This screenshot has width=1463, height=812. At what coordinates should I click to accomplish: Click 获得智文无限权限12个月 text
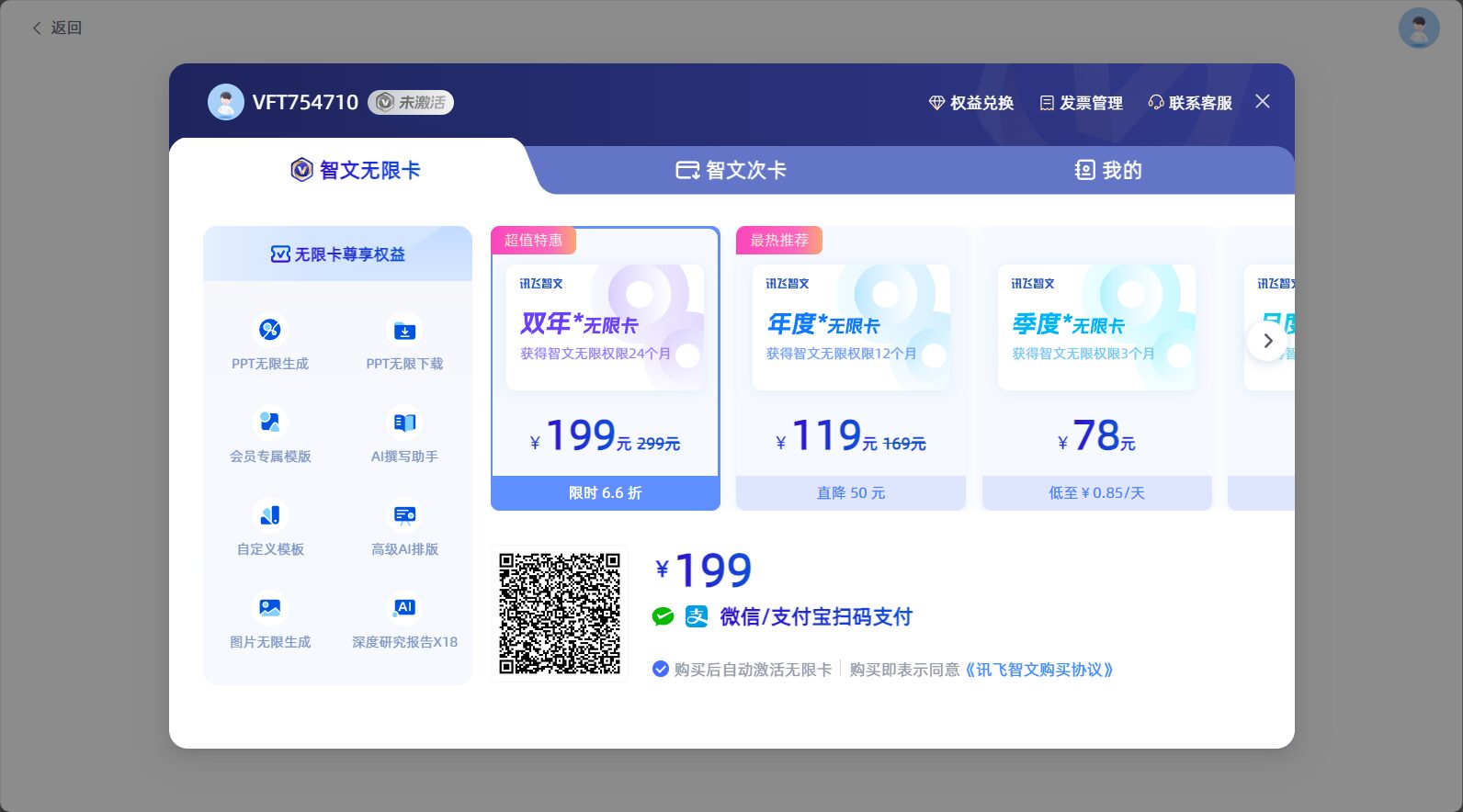[841, 354]
